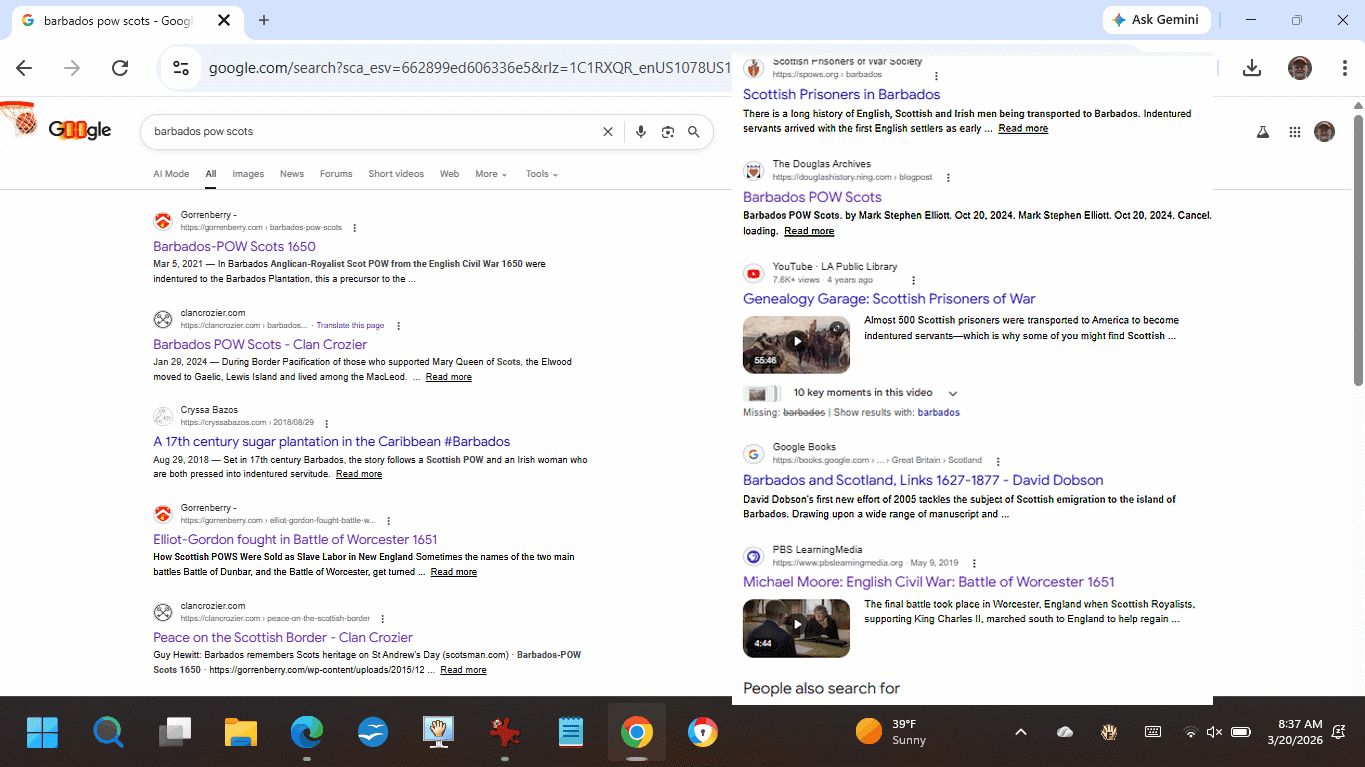Open Search Labs flask icon
The image size is (1365, 767).
tap(1263, 132)
